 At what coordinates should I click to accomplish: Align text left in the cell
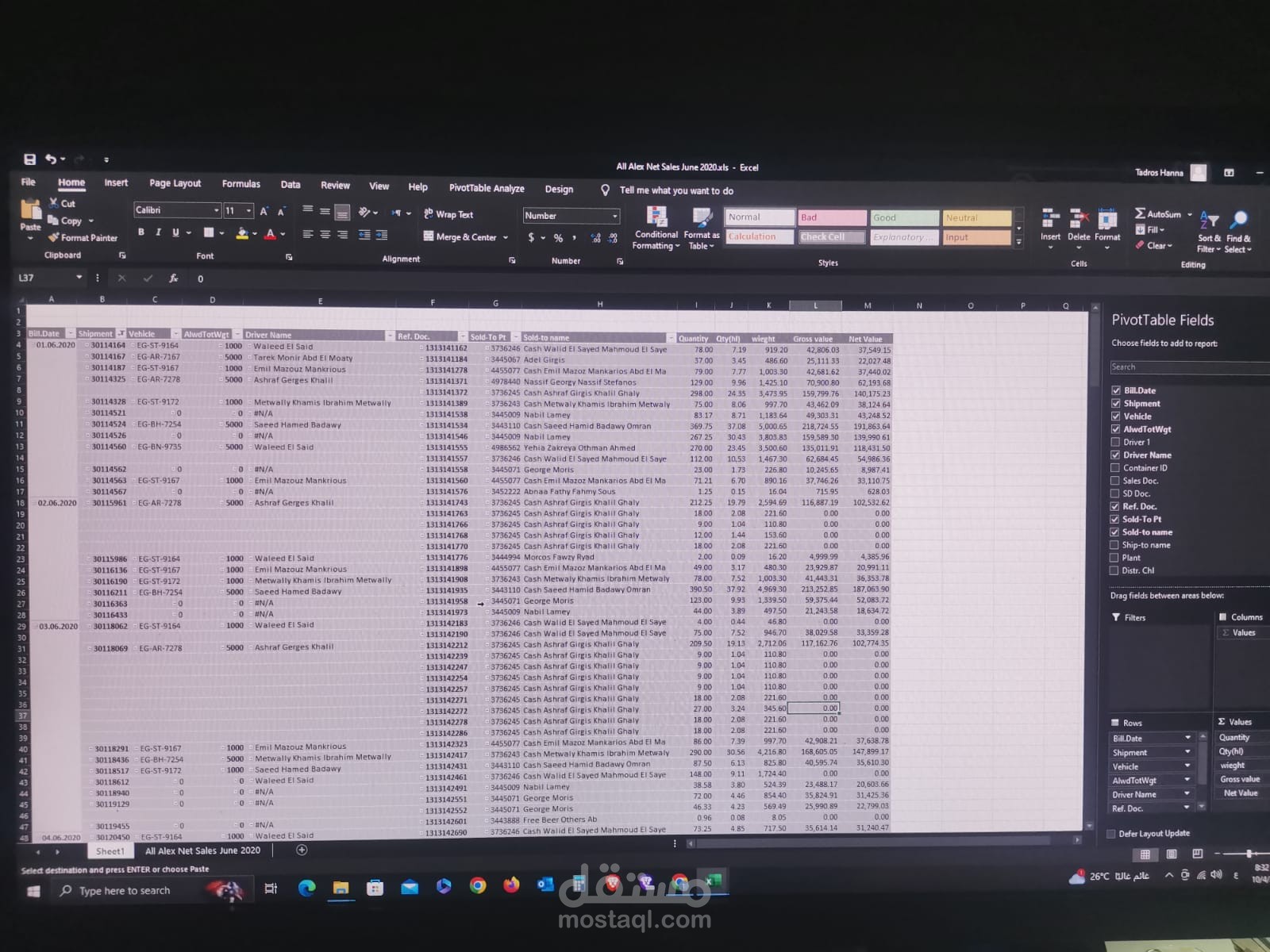pyautogui.click(x=308, y=235)
